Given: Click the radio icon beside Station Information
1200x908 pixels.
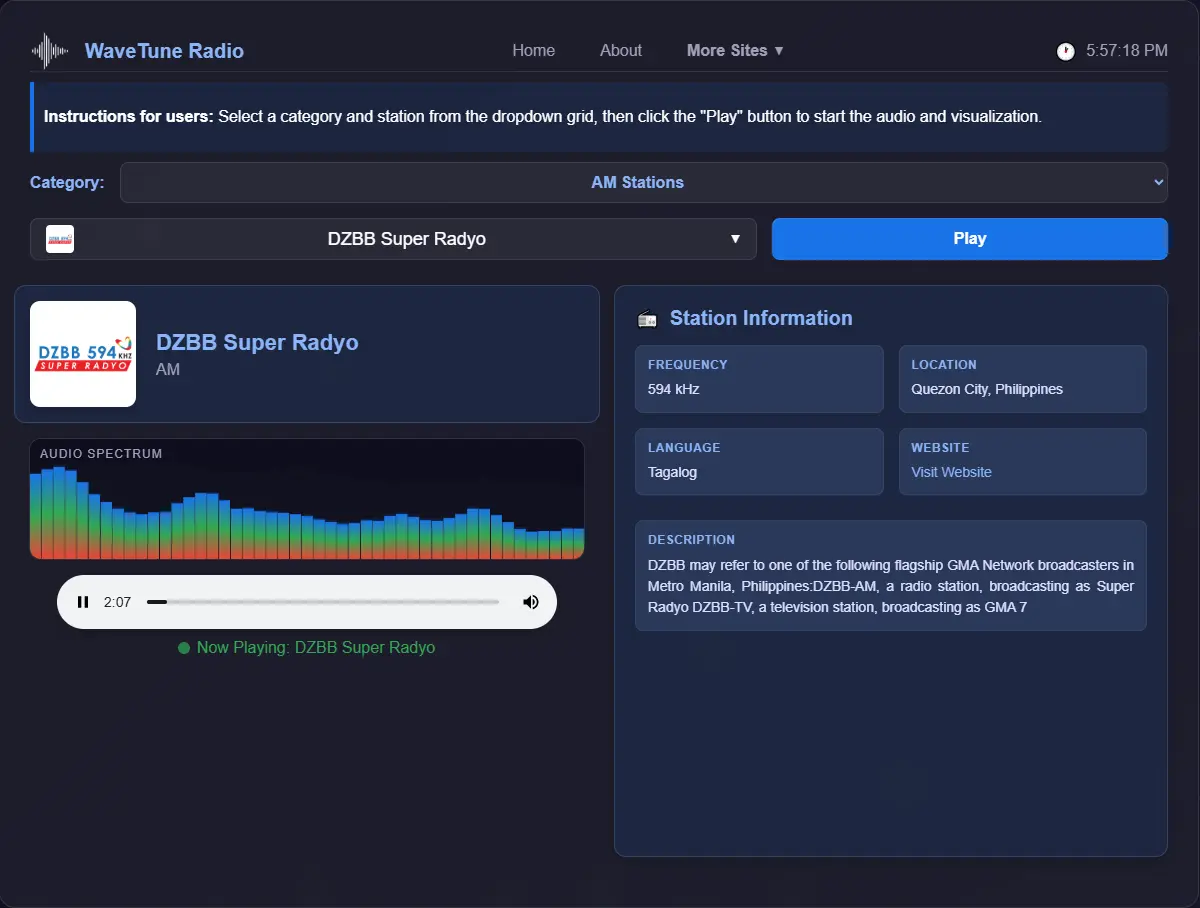Looking at the screenshot, I should pyautogui.click(x=648, y=319).
